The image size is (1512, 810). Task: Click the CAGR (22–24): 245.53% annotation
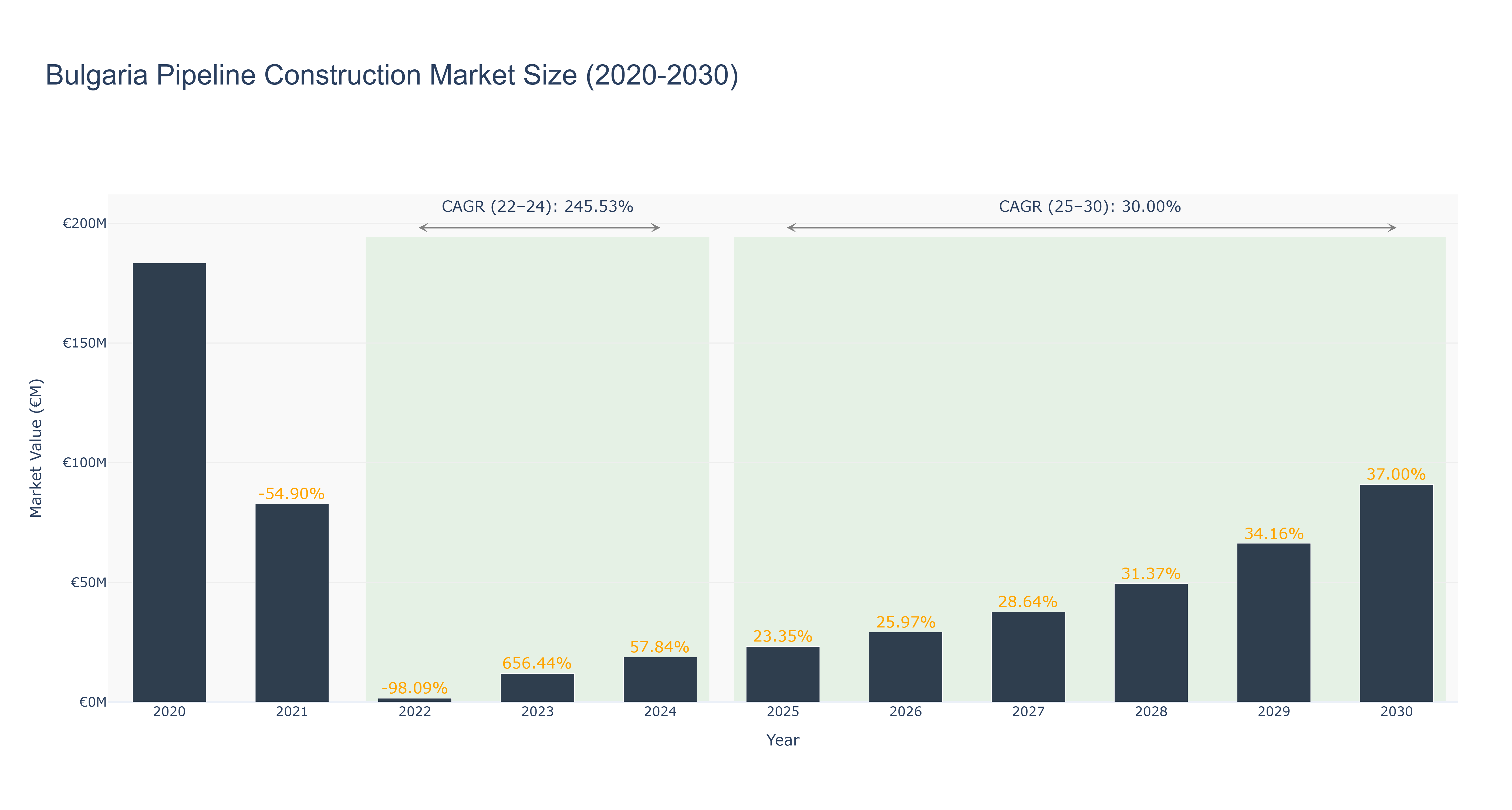pyautogui.click(x=537, y=207)
